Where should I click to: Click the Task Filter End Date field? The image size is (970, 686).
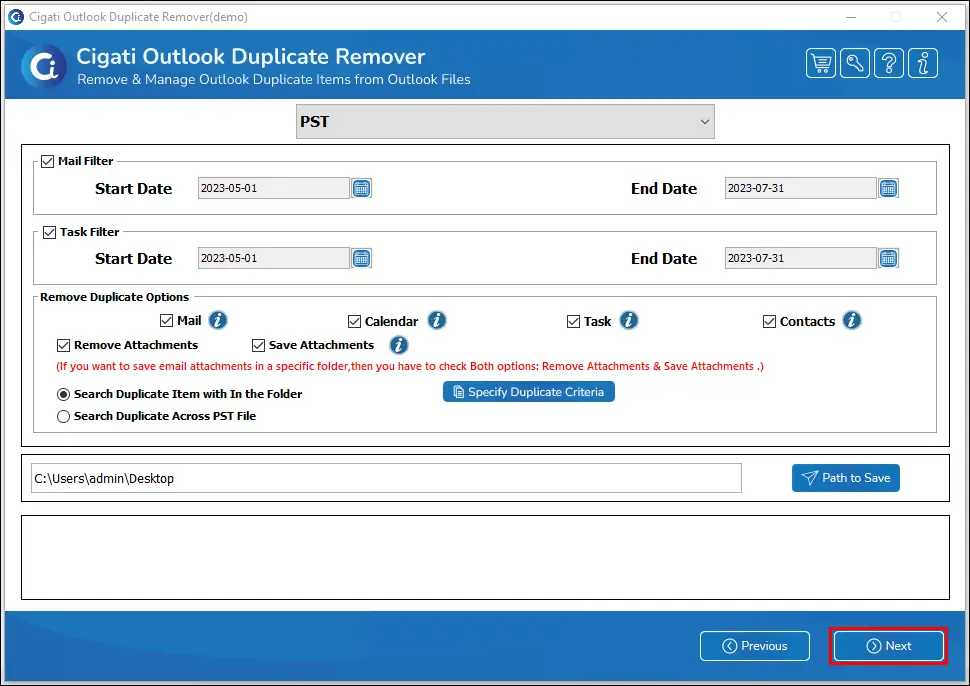[x=800, y=258]
